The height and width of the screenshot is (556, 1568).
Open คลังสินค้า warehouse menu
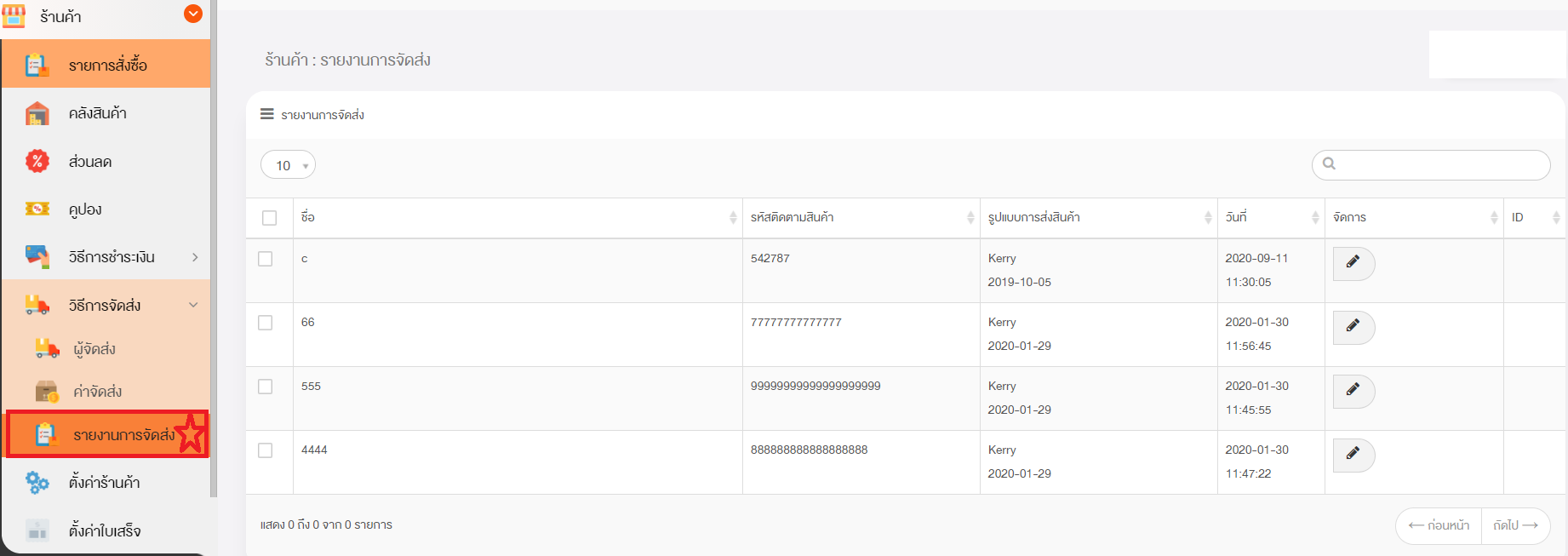tap(106, 112)
